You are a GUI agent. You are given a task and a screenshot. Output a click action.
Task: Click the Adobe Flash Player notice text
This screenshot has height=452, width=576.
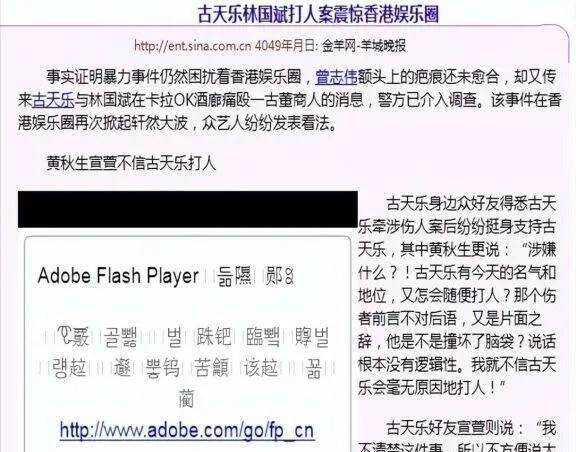coord(118,276)
